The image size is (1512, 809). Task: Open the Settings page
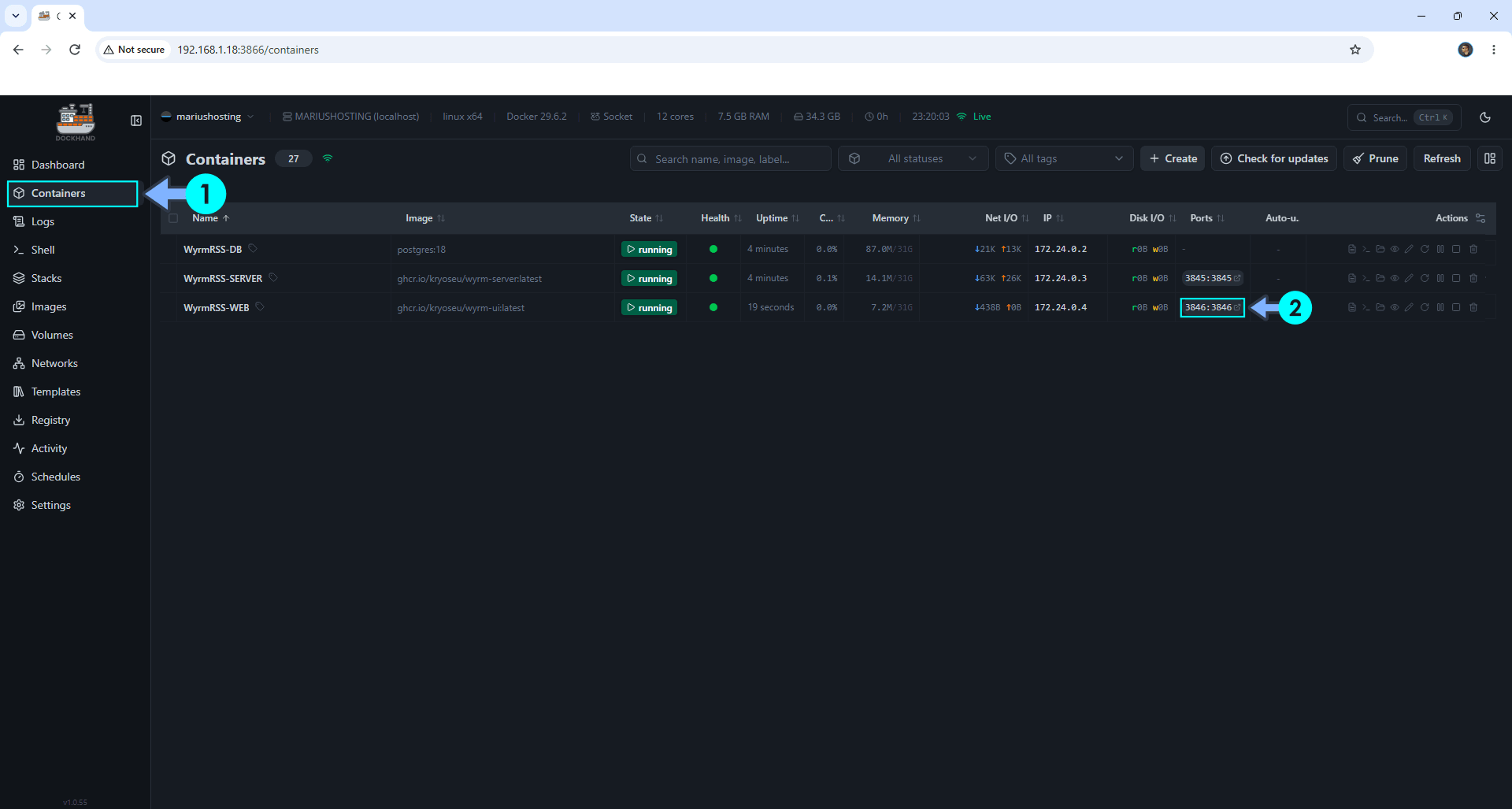[x=72, y=505]
